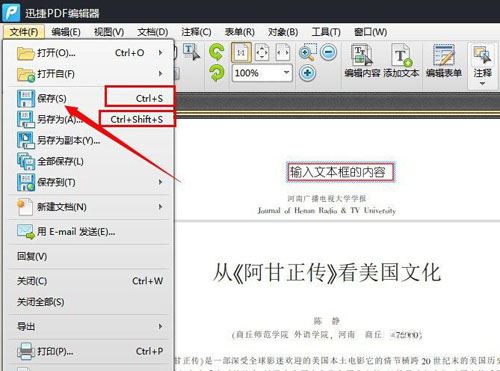Choose 回复(V) in the file menu
The height and width of the screenshot is (371, 500).
tap(89, 256)
